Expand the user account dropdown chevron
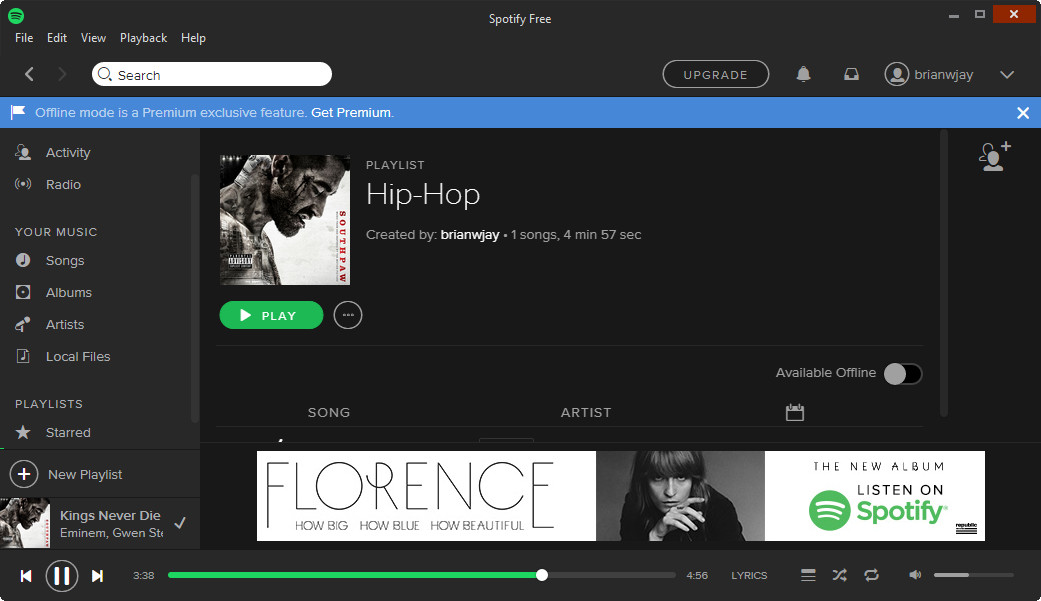This screenshot has width=1041, height=601. click(1007, 74)
